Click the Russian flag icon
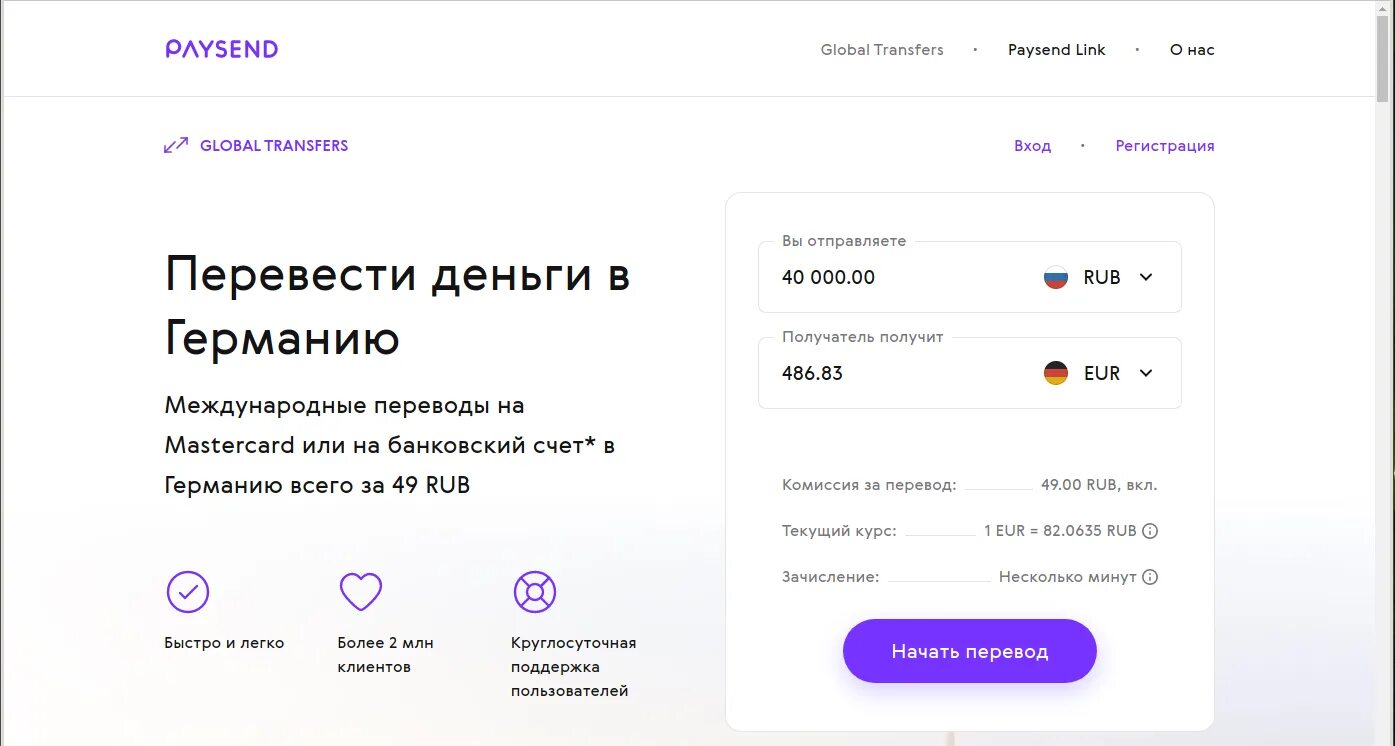Image resolution: width=1395 pixels, height=746 pixels. coord(1056,277)
